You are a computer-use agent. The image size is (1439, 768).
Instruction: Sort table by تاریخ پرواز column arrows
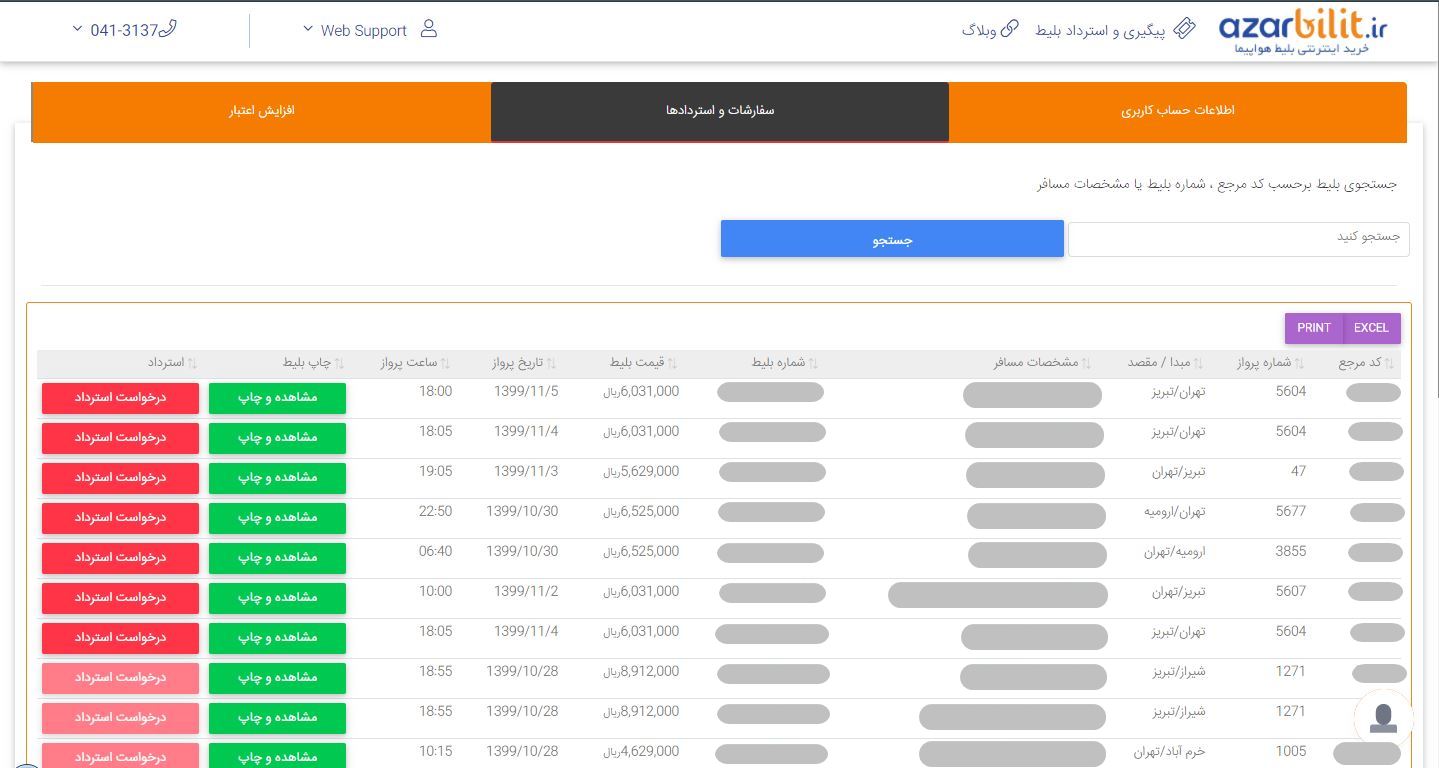pyautogui.click(x=551, y=363)
